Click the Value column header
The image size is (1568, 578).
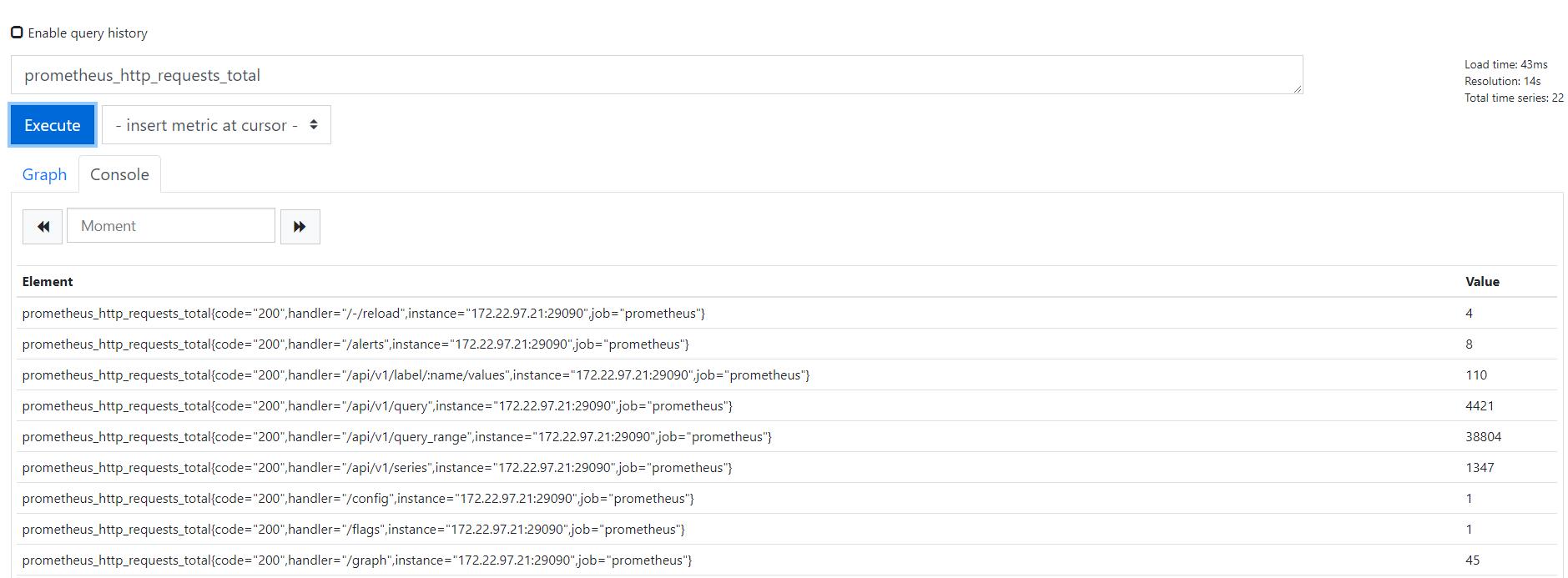(1482, 282)
